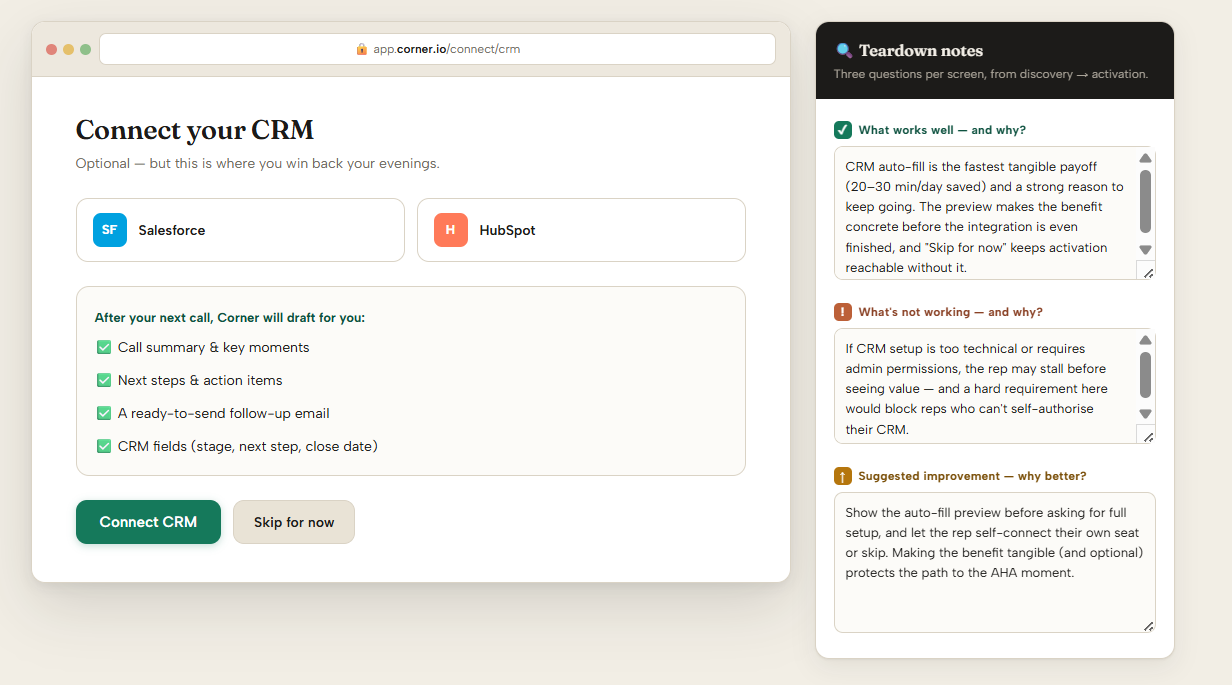1232x685 pixels.
Task: Click the scrollbar thumb in What's not working box
Action: coord(1146,374)
